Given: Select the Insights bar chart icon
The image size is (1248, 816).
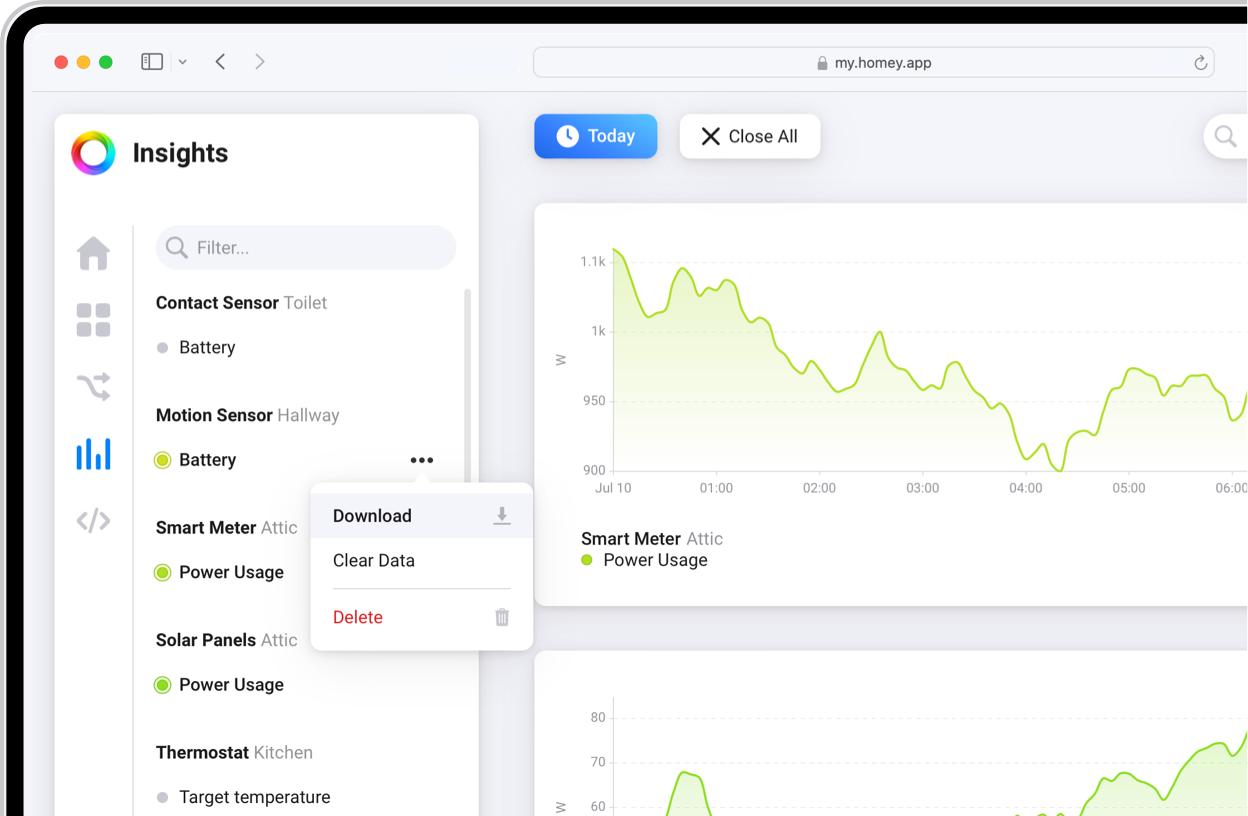Looking at the screenshot, I should (x=94, y=453).
